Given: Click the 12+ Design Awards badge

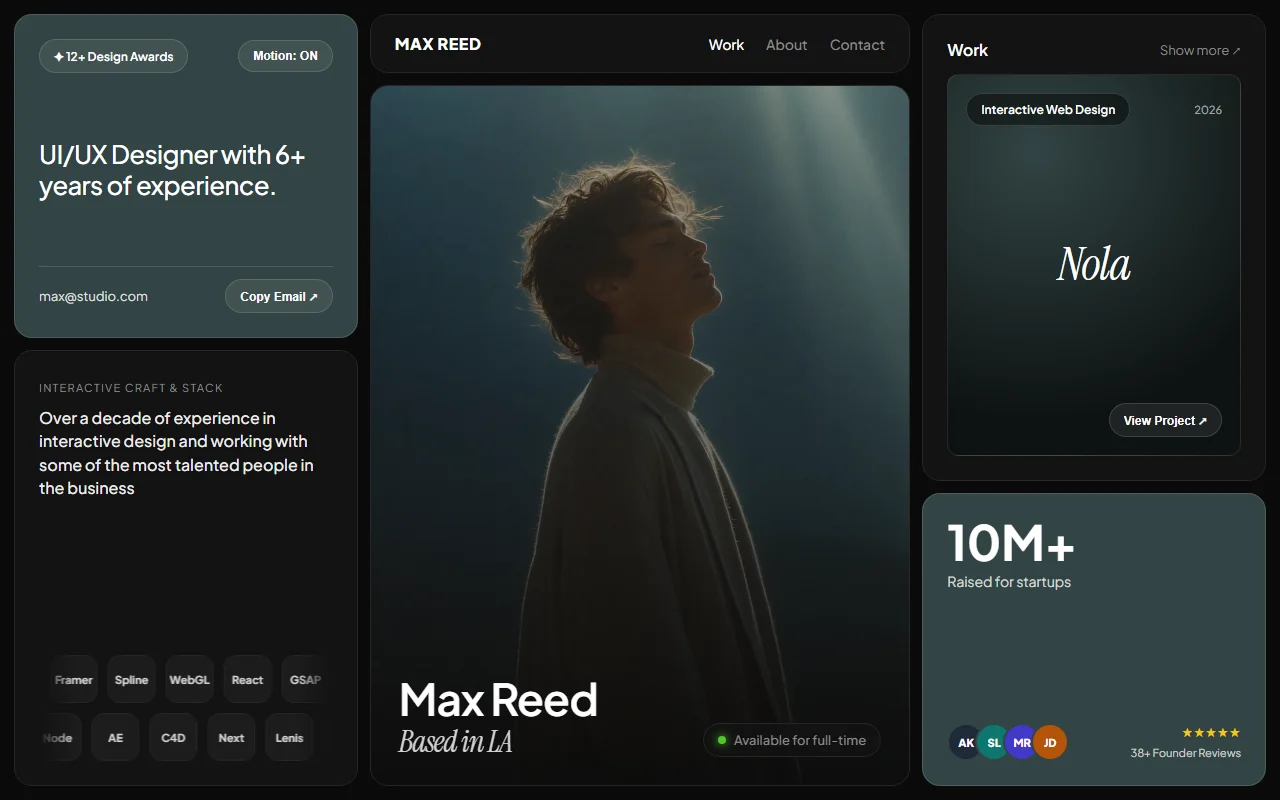Looking at the screenshot, I should pyautogui.click(x=113, y=56).
